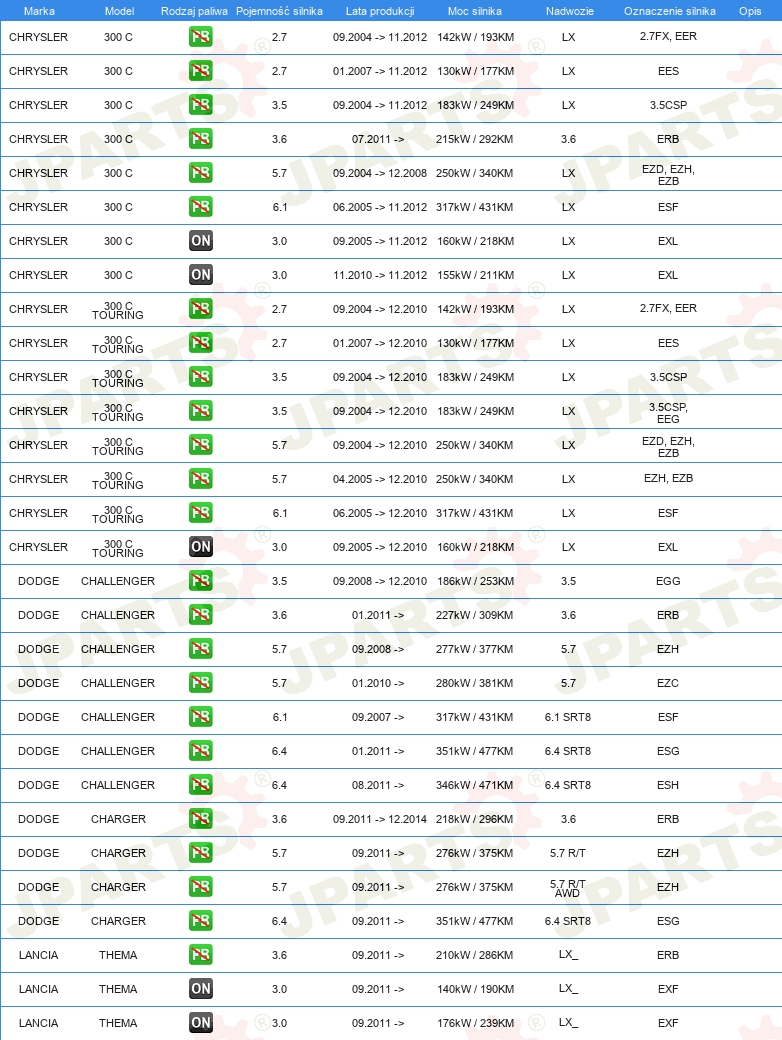782x1040 pixels.
Task: Click the EZC engine code cell
Action: point(668,683)
